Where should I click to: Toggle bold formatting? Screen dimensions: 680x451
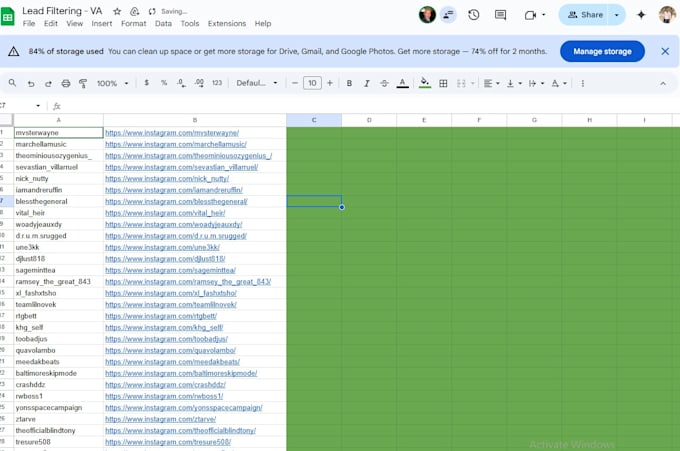[x=349, y=83]
